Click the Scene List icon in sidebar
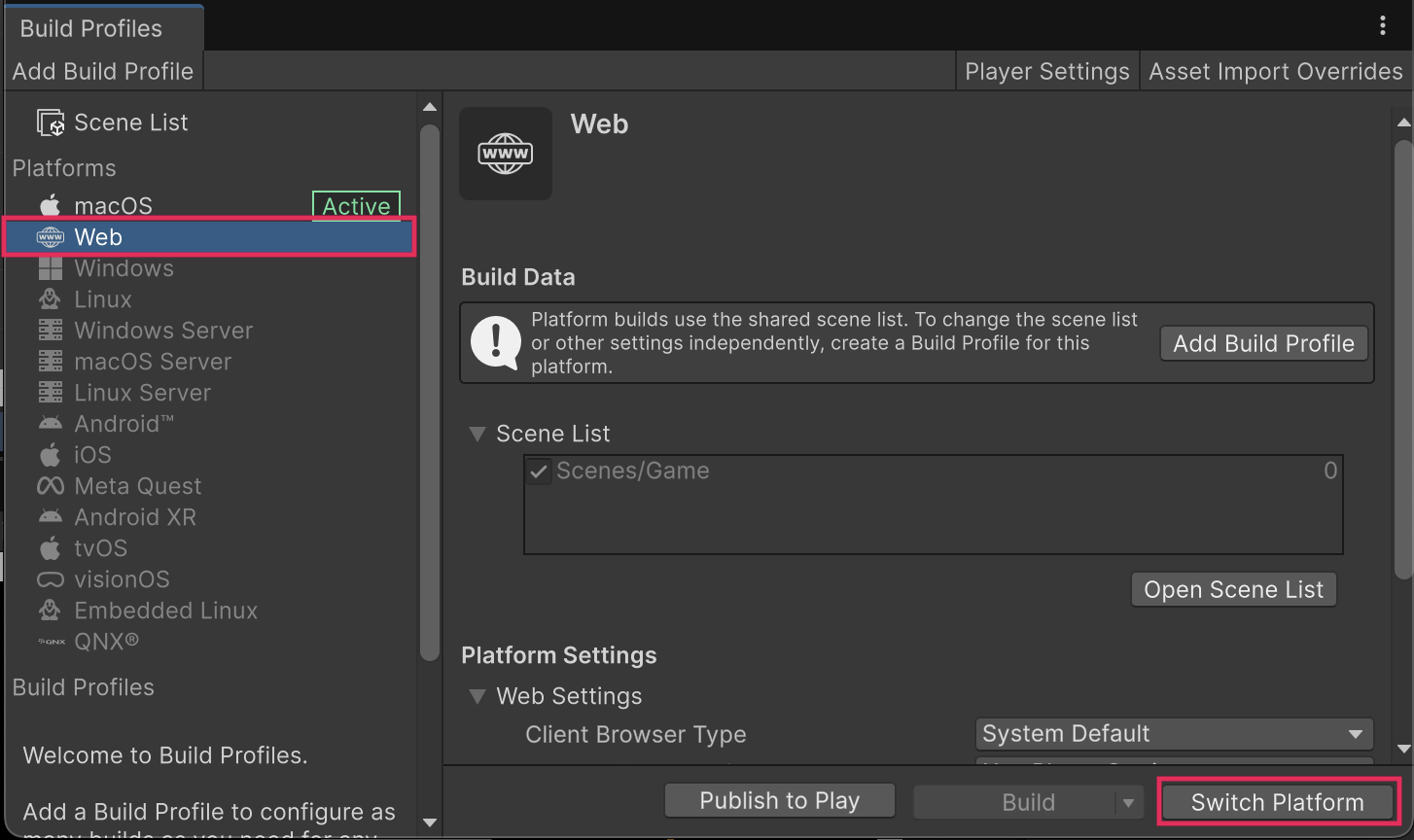The height and width of the screenshot is (840, 1414). 51,123
